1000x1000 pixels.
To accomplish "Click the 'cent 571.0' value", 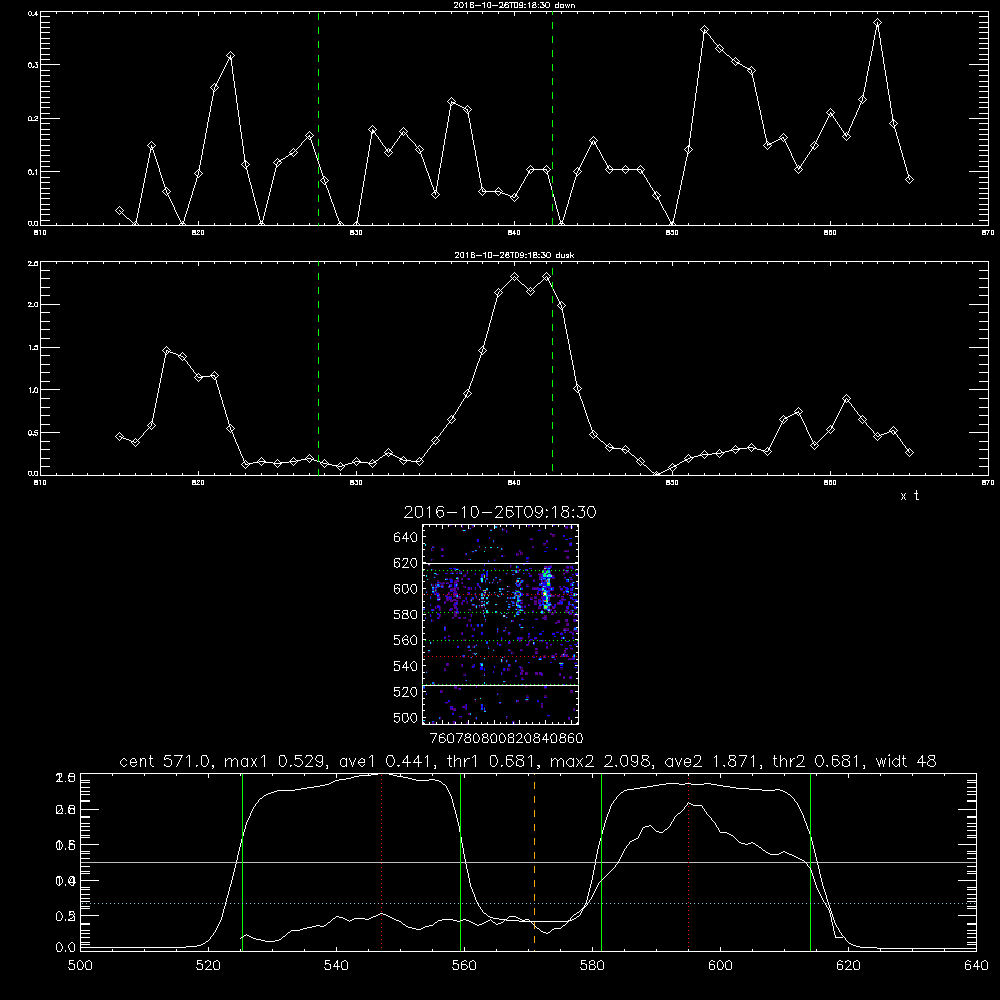I will 165,761.
